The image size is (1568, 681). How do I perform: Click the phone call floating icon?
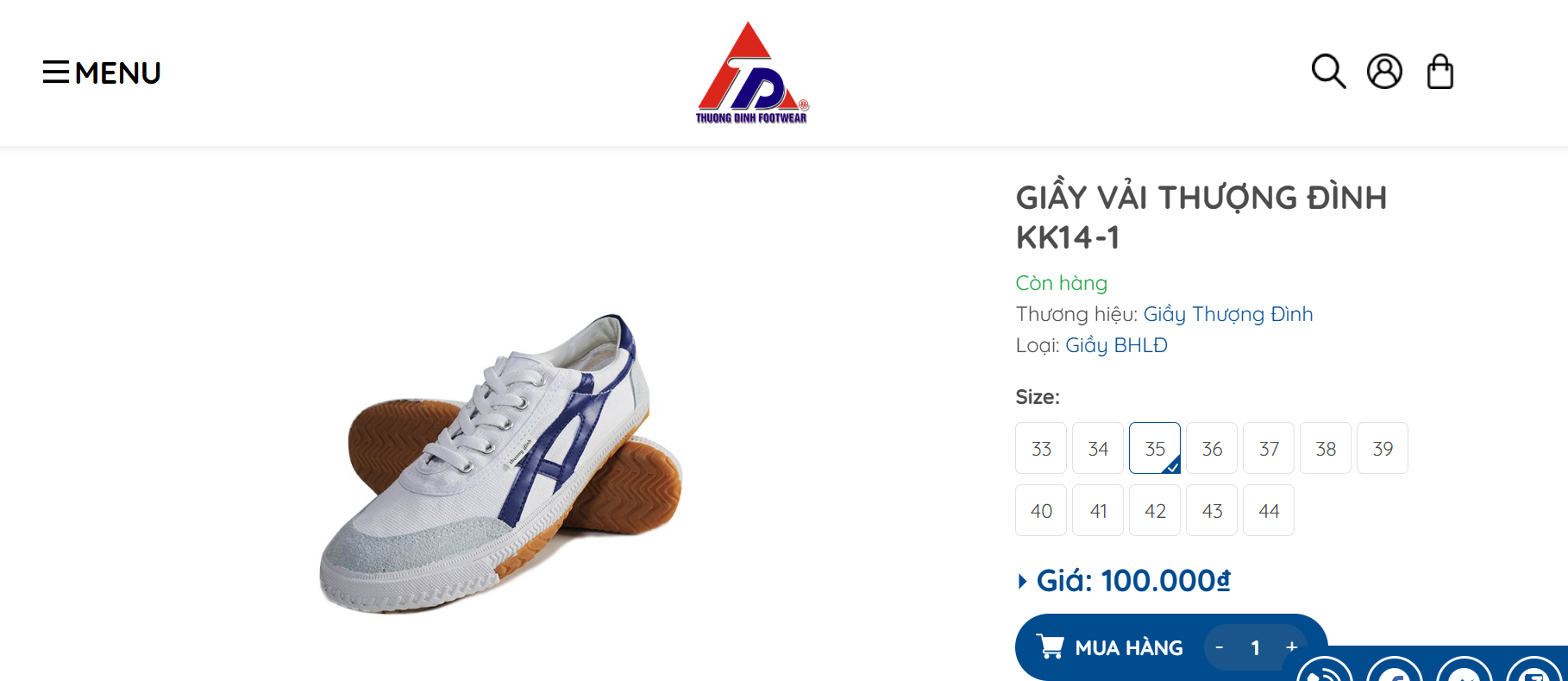point(1324,673)
